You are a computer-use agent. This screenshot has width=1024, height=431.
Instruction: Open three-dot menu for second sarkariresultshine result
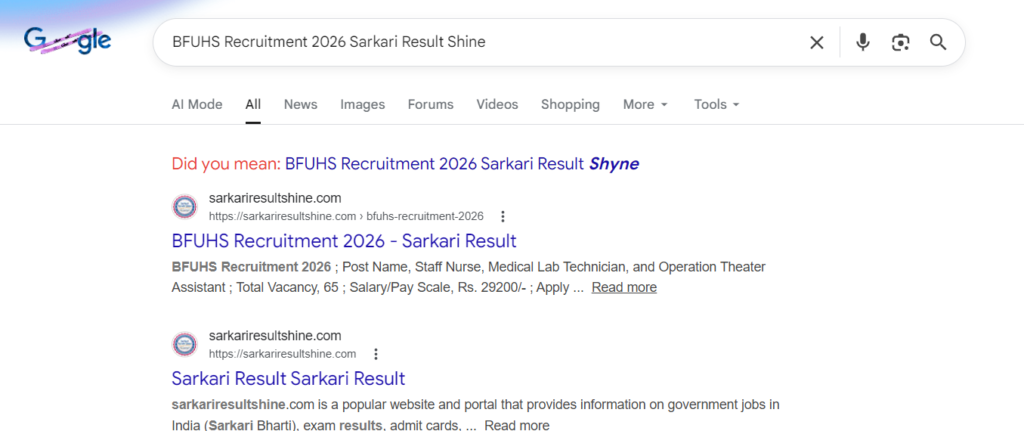(376, 354)
